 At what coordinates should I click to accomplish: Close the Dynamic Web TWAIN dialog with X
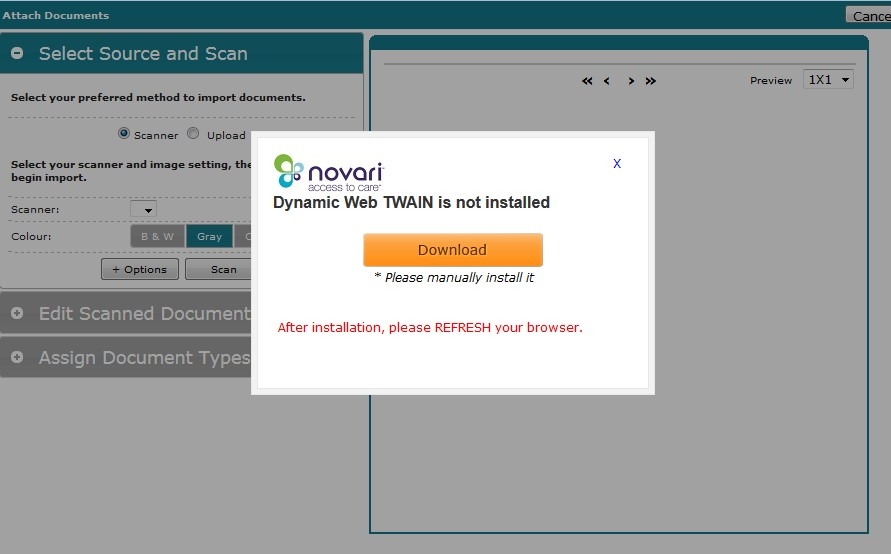pyautogui.click(x=617, y=164)
